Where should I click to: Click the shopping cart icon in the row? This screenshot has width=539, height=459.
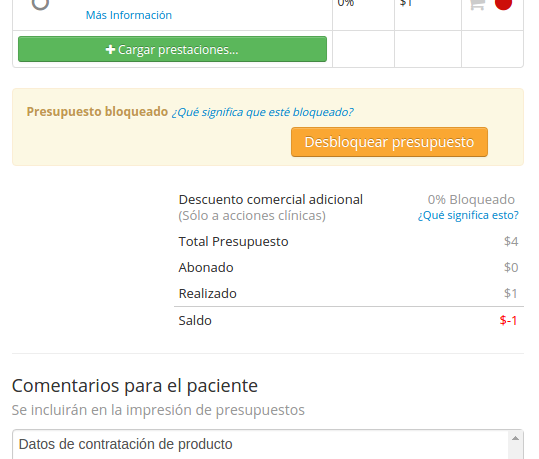(x=477, y=4)
